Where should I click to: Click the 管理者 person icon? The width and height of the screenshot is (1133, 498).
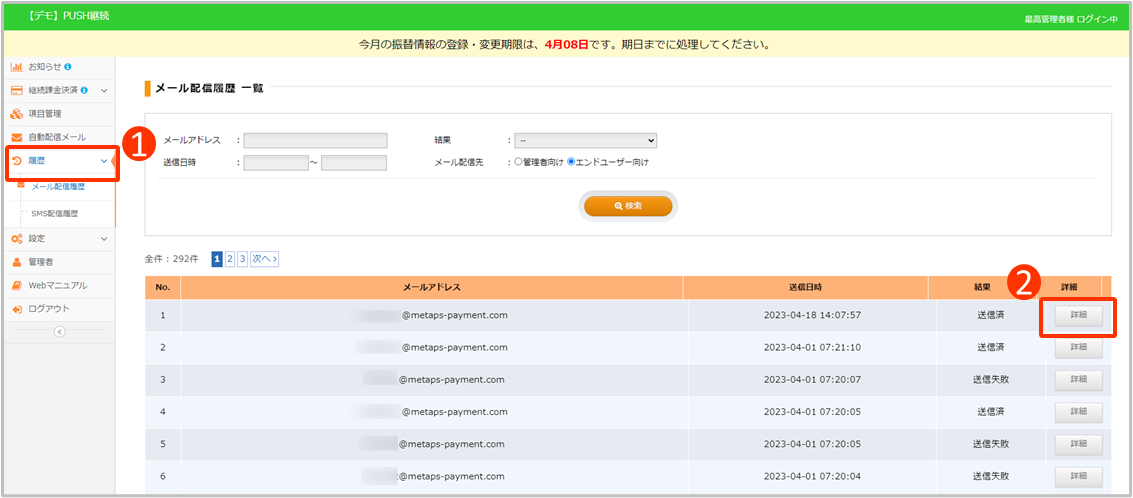click(16, 262)
